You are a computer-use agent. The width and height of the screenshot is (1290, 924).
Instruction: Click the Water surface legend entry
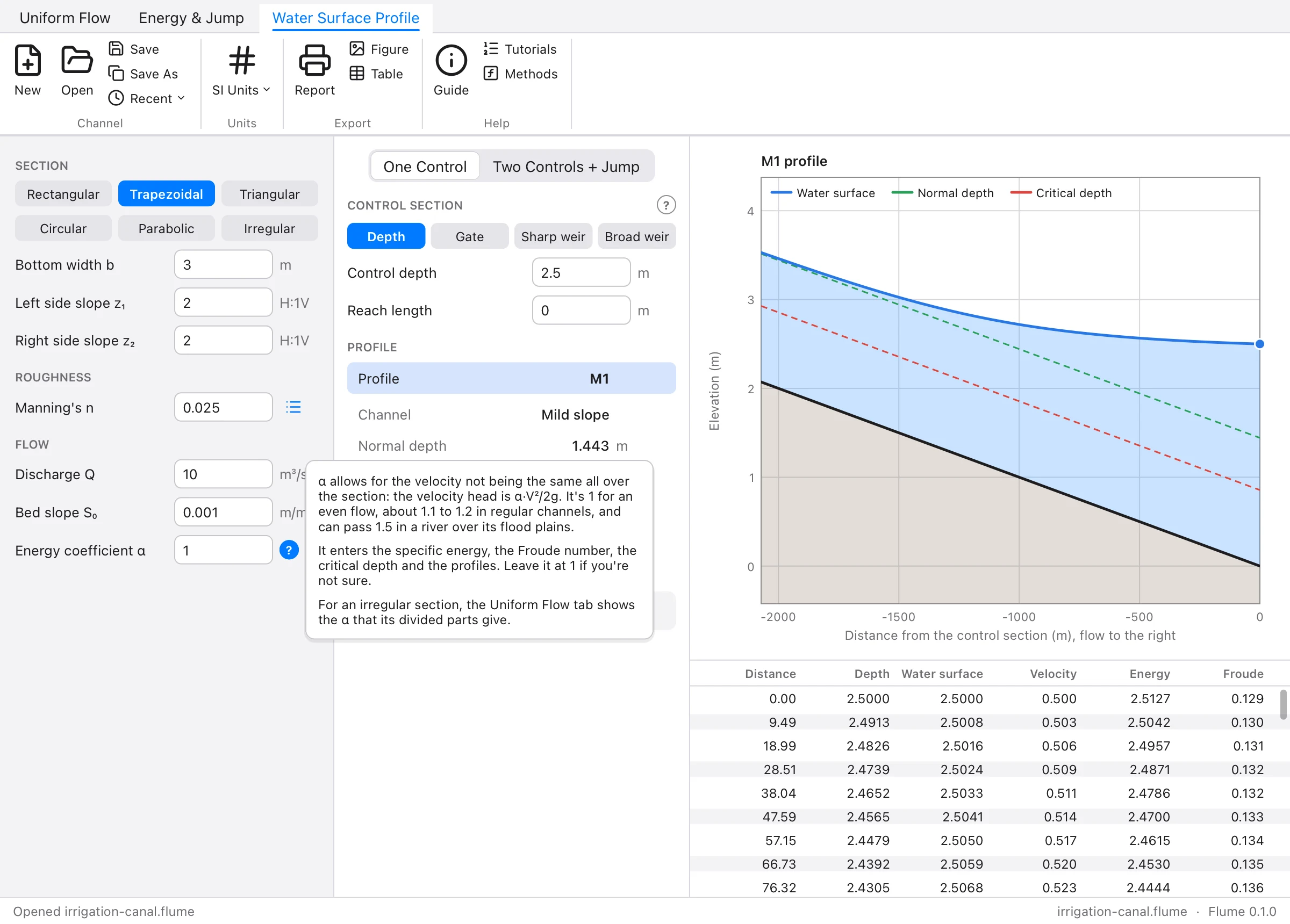coord(822,193)
